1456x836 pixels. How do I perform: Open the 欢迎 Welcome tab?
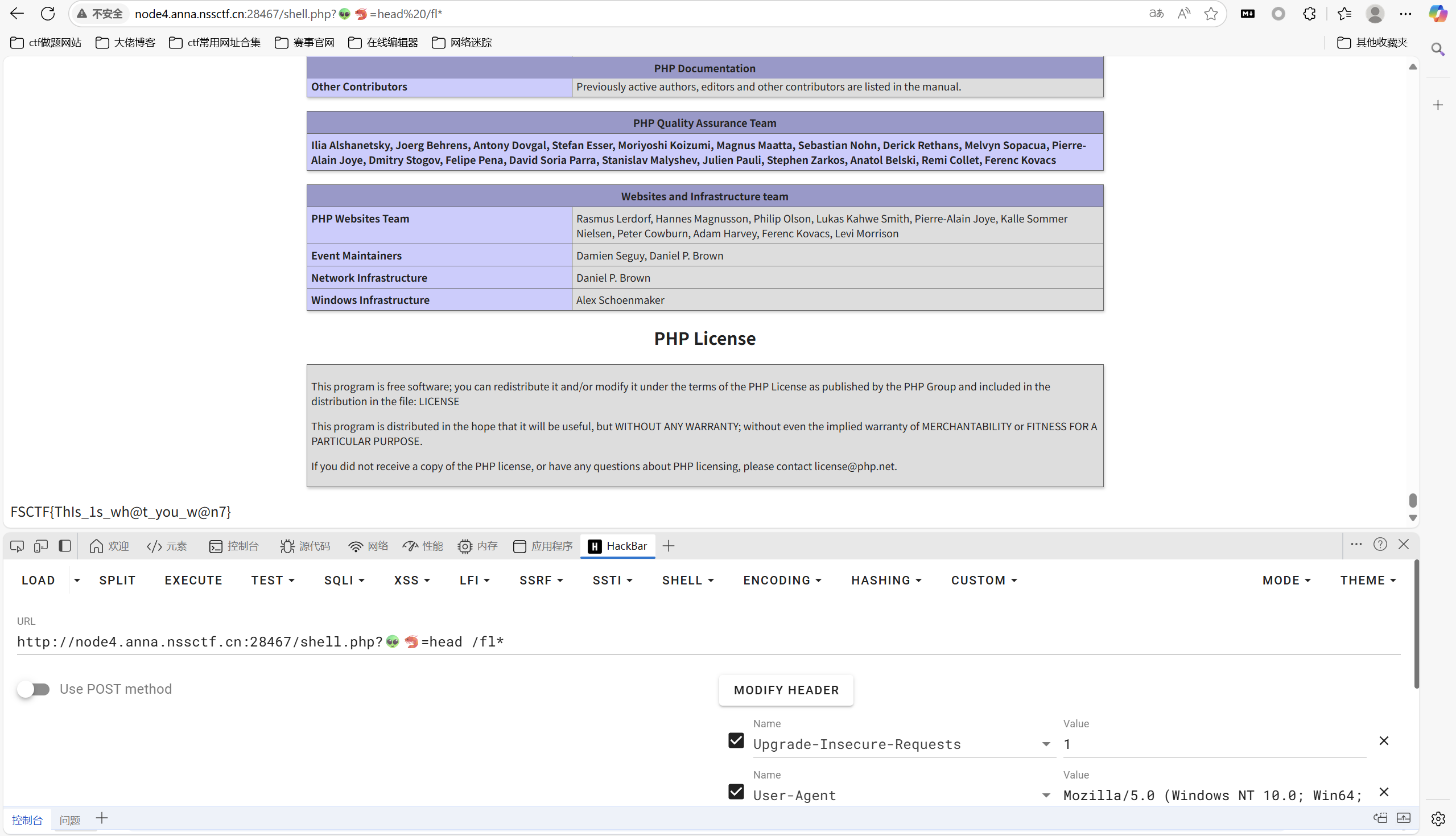point(109,546)
